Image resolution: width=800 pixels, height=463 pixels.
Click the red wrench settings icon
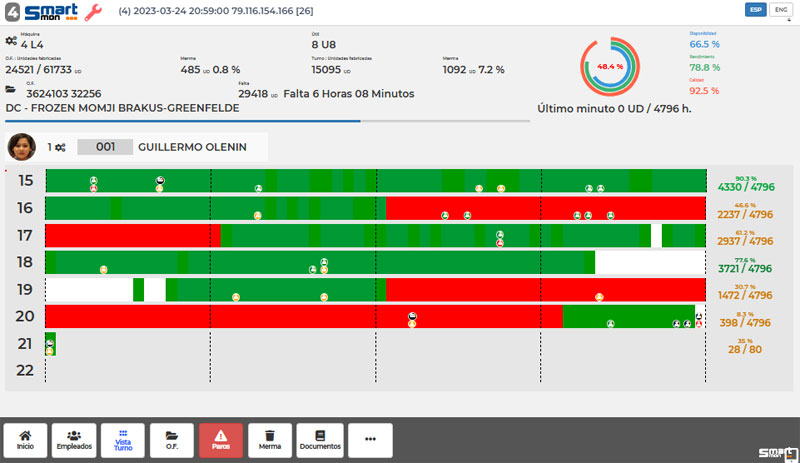point(92,13)
